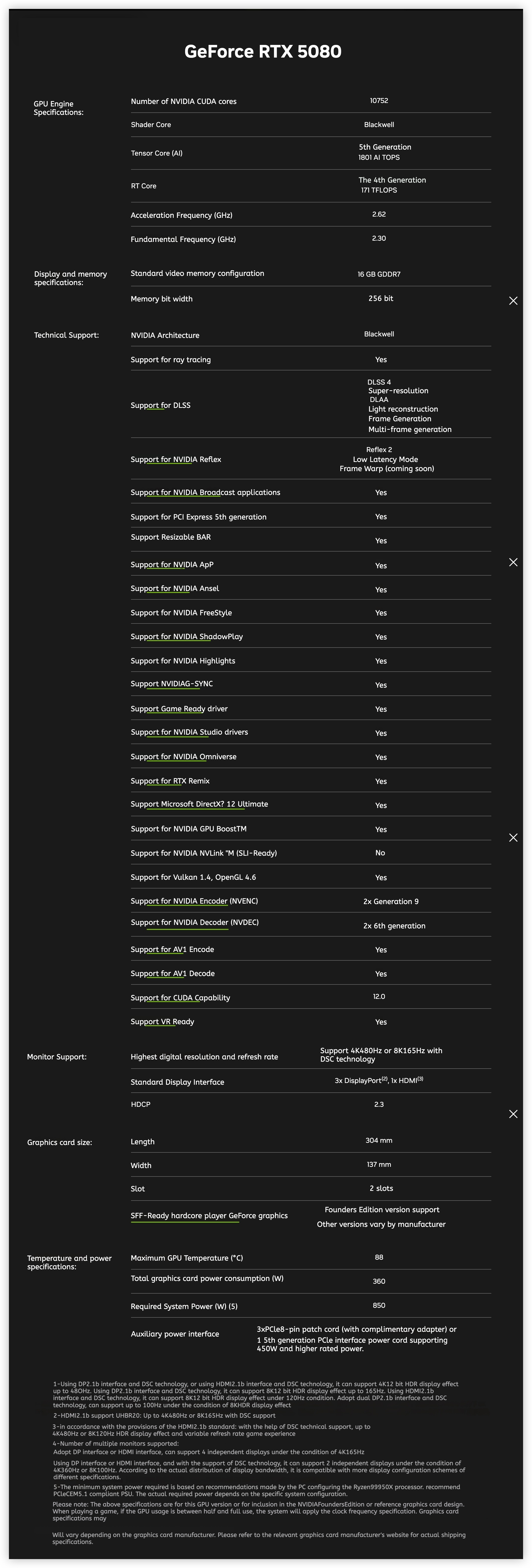Visit the NVIDIA ShadowPlay support link
This screenshot has width=532, height=1568.
(187, 637)
